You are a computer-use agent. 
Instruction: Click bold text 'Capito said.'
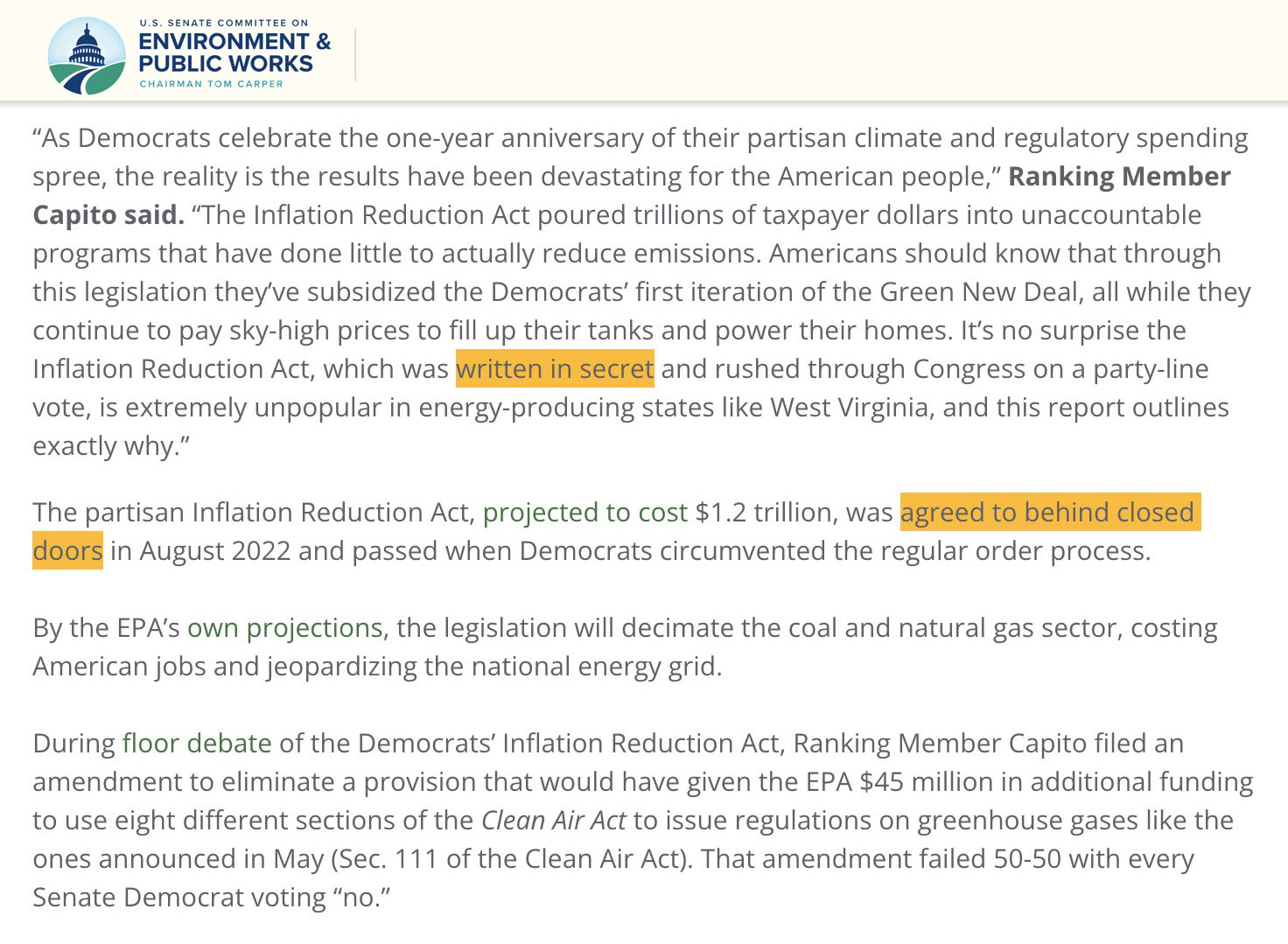(108, 215)
